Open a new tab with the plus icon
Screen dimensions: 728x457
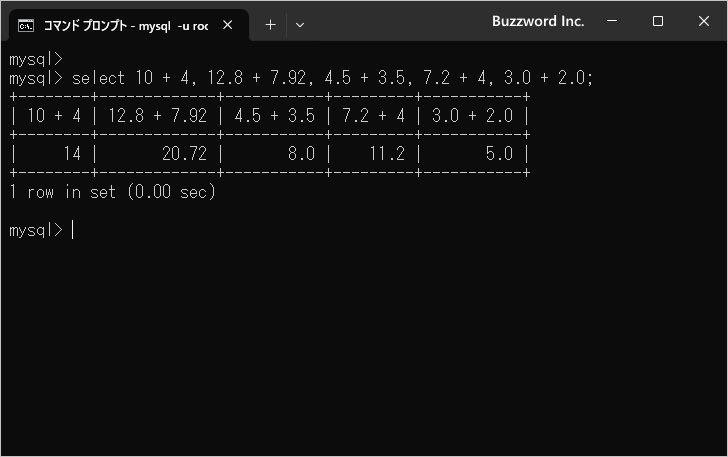(x=270, y=25)
